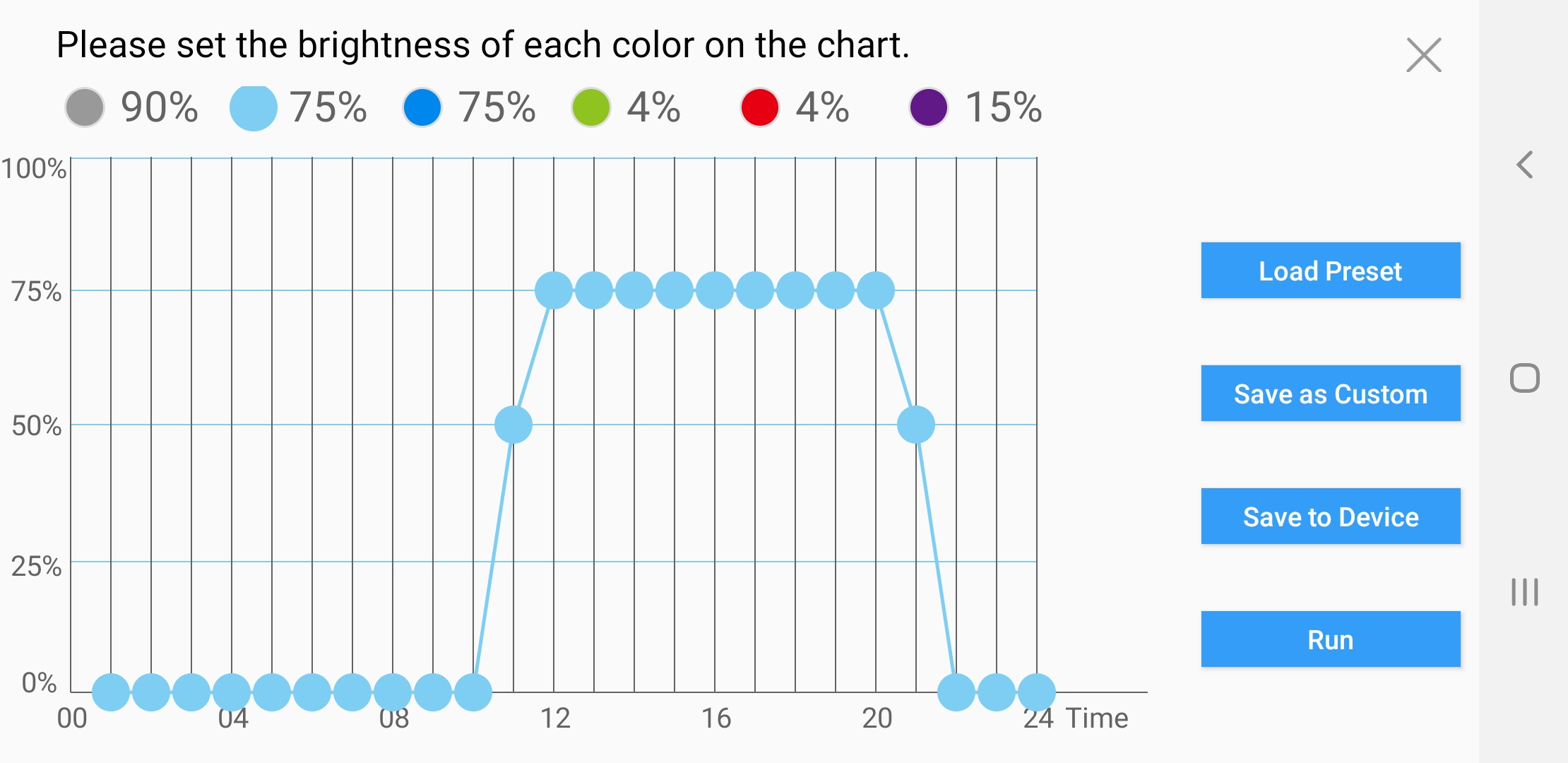This screenshot has width=1568, height=763.
Task: Tap the Android home button
Action: (1525, 378)
